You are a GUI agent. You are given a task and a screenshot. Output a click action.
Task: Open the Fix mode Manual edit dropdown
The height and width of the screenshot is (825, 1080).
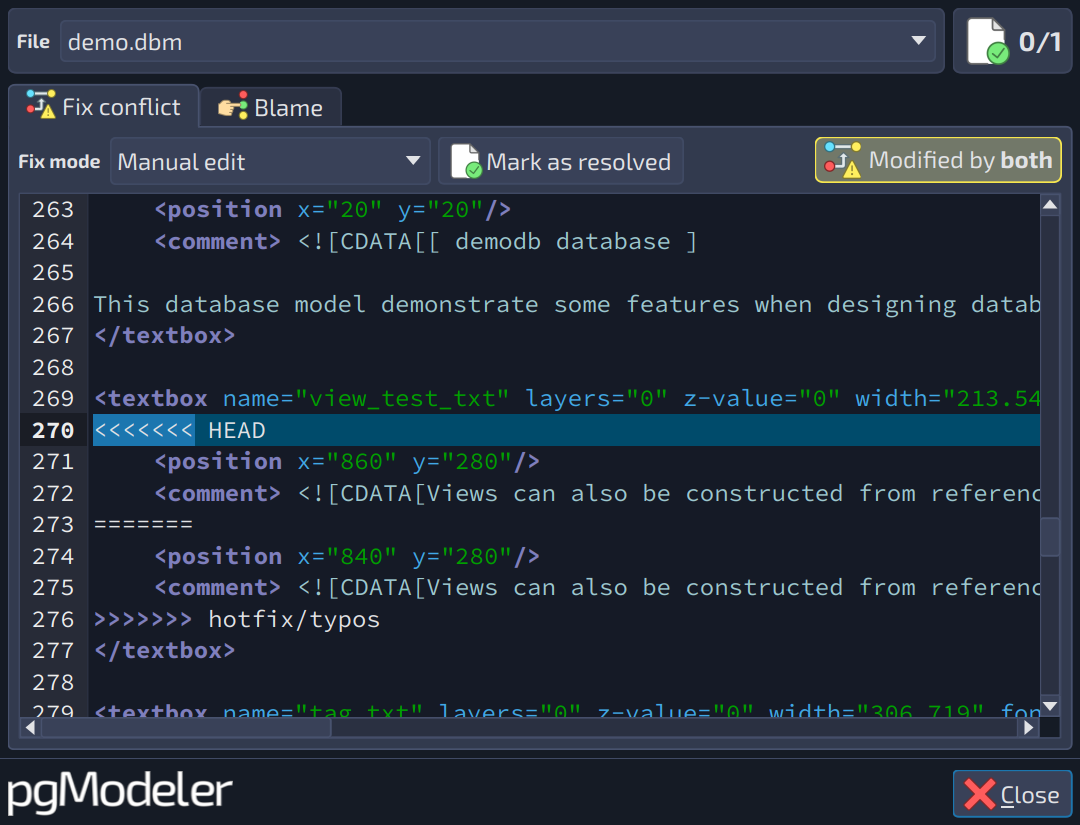coord(270,161)
